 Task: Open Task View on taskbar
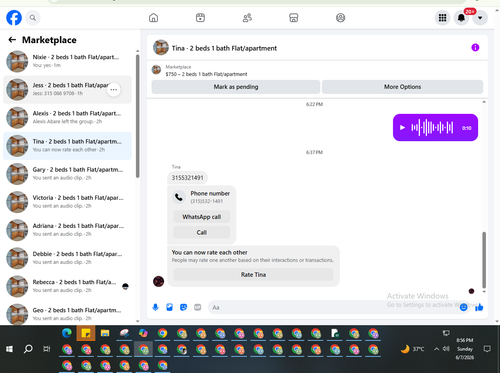[47, 349]
